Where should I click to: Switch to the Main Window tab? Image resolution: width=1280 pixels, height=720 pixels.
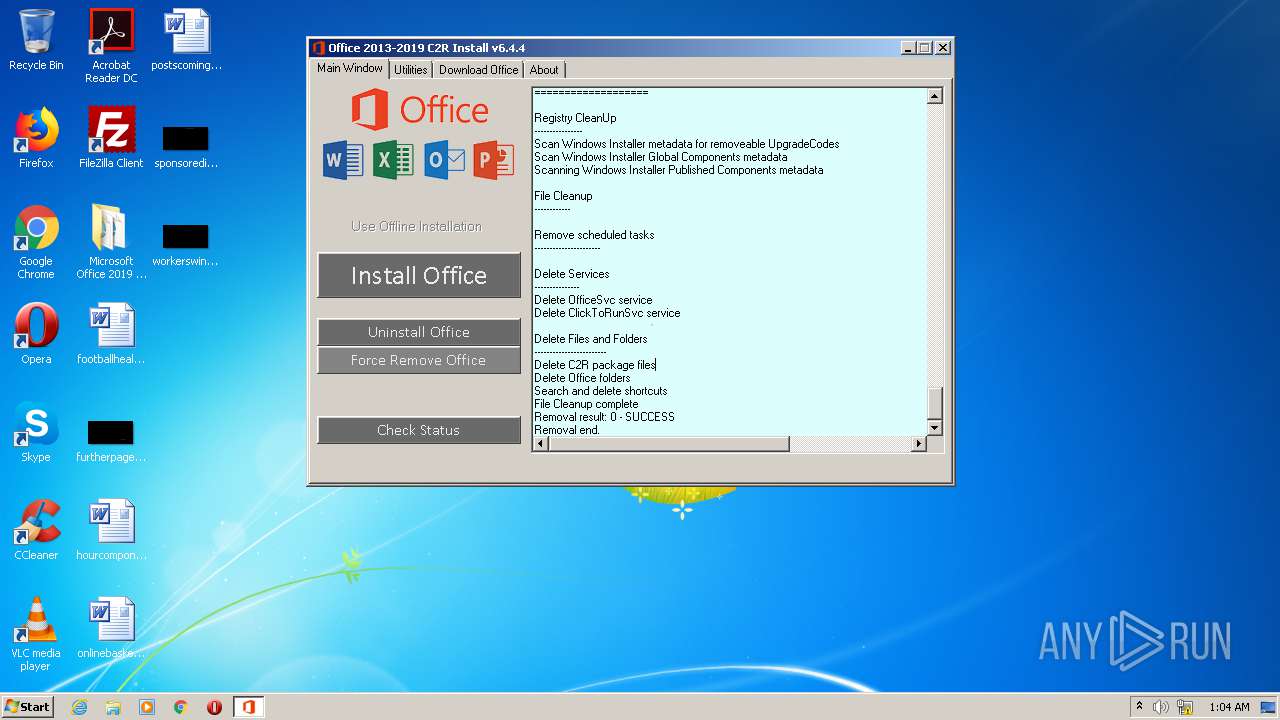point(350,68)
